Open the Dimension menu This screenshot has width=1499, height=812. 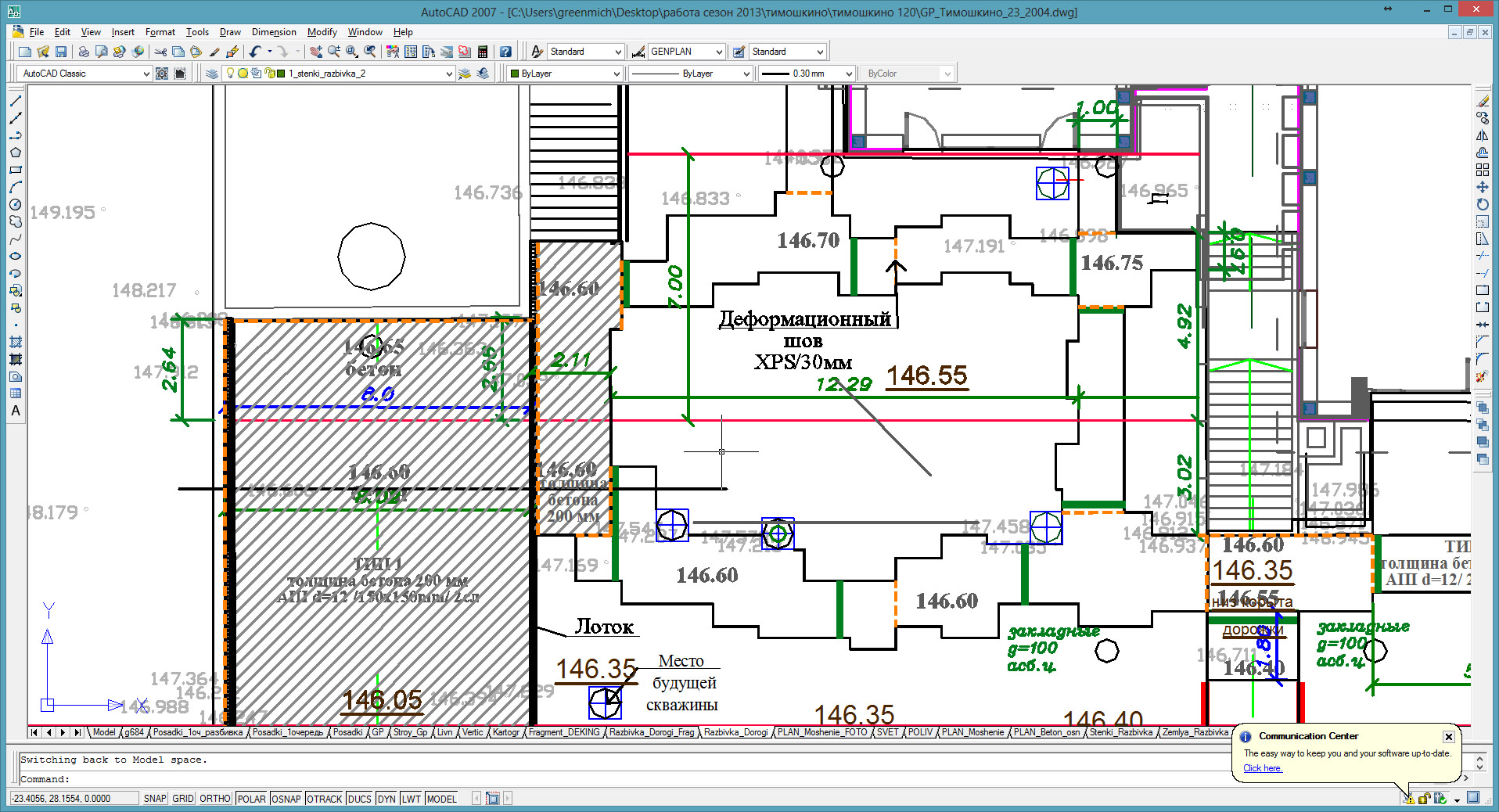274,32
